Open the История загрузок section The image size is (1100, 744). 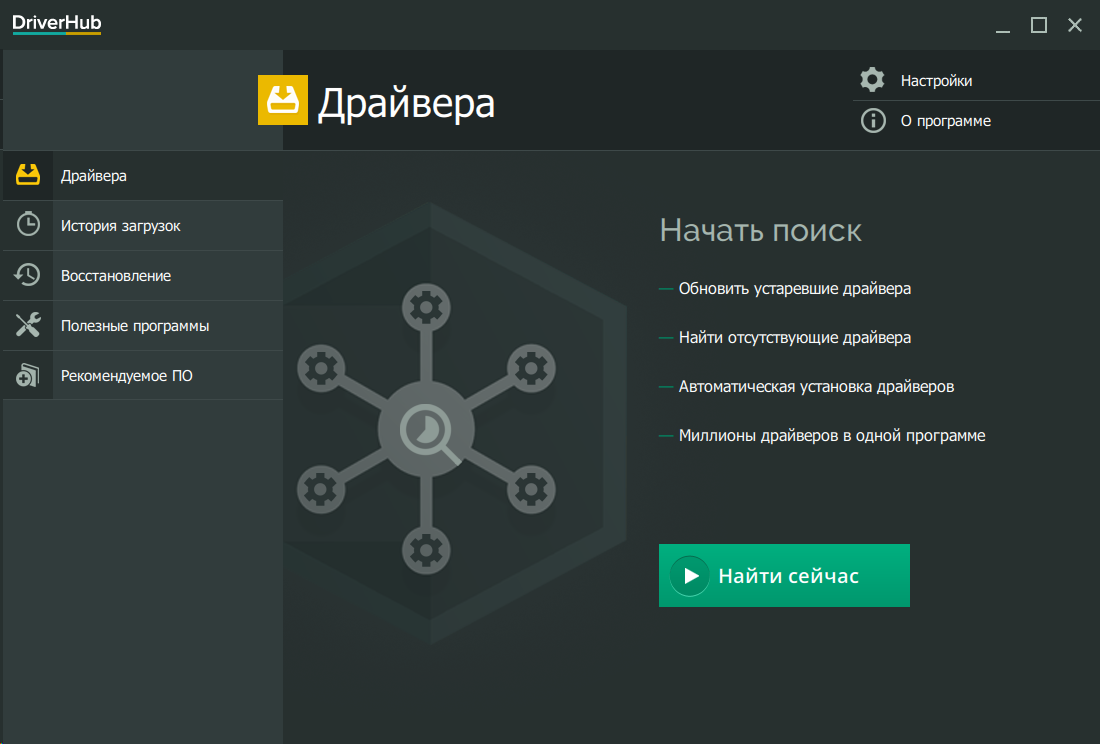coord(120,226)
